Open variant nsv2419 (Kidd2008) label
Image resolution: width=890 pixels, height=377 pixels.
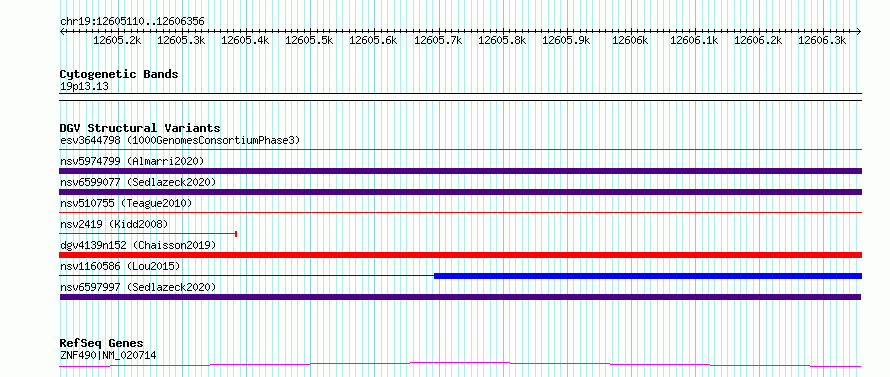click(114, 224)
